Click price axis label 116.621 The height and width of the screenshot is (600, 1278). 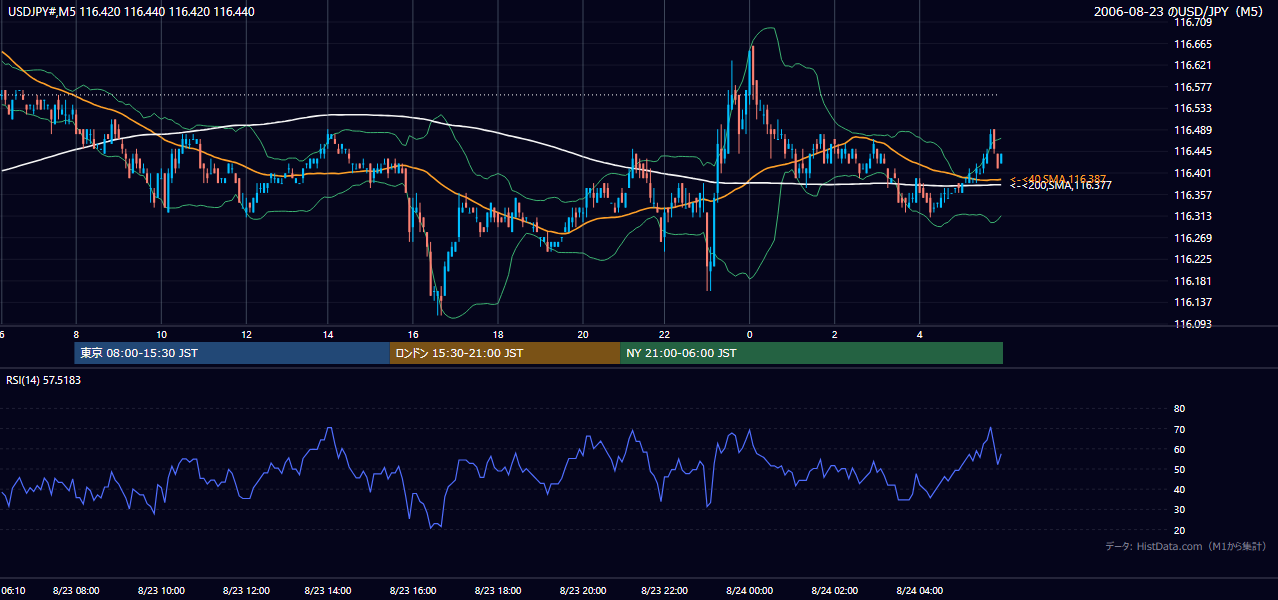1193,65
